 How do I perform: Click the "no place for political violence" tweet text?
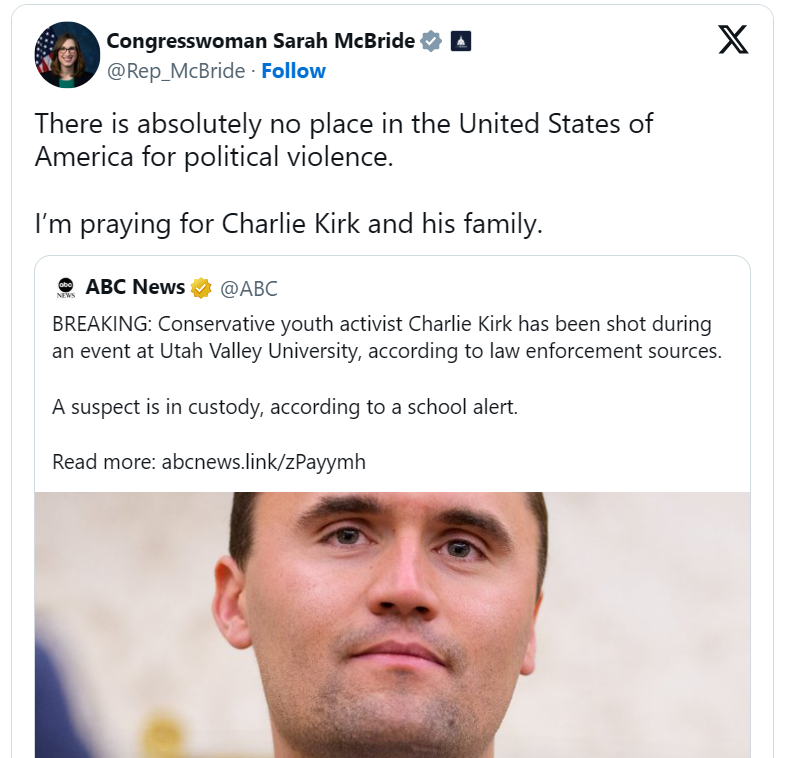344,124
